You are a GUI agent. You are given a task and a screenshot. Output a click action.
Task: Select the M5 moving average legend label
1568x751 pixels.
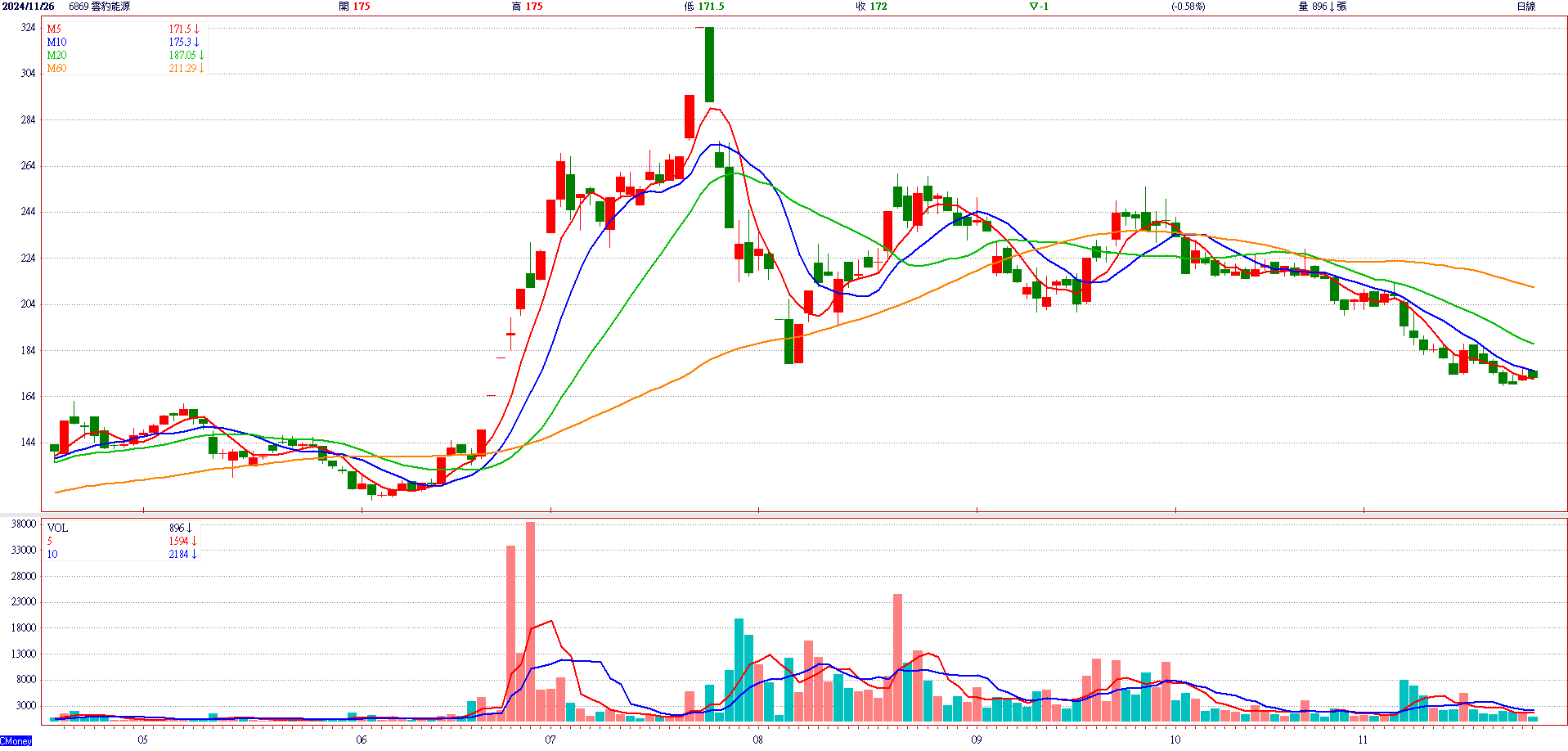pyautogui.click(x=54, y=29)
